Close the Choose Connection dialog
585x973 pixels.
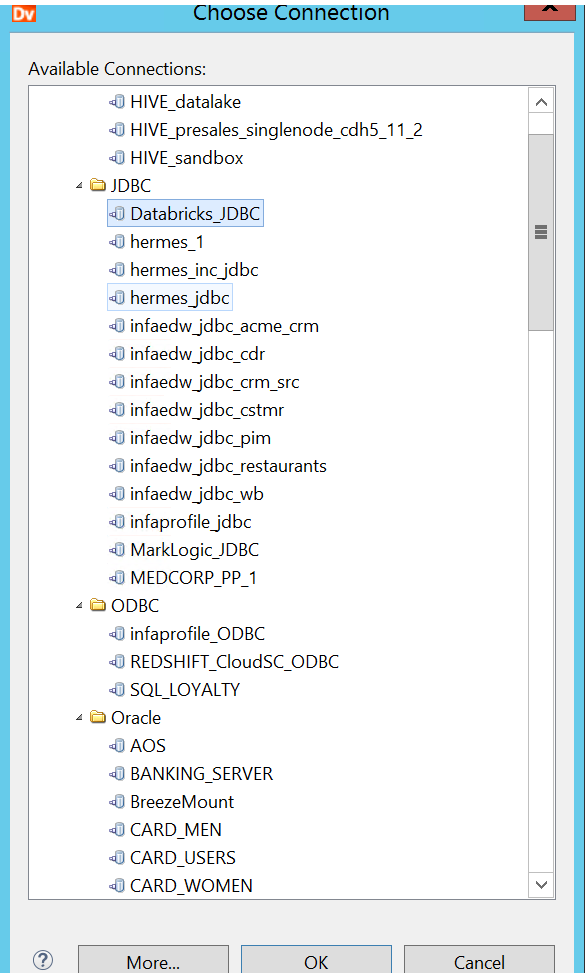(x=549, y=11)
